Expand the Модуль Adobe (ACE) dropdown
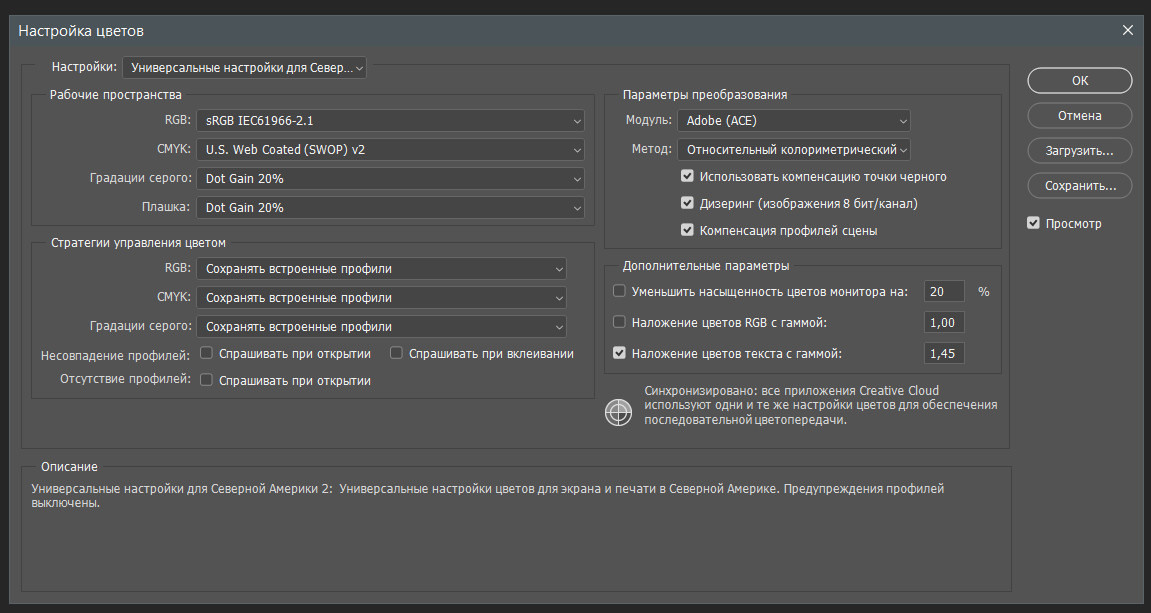 point(793,121)
